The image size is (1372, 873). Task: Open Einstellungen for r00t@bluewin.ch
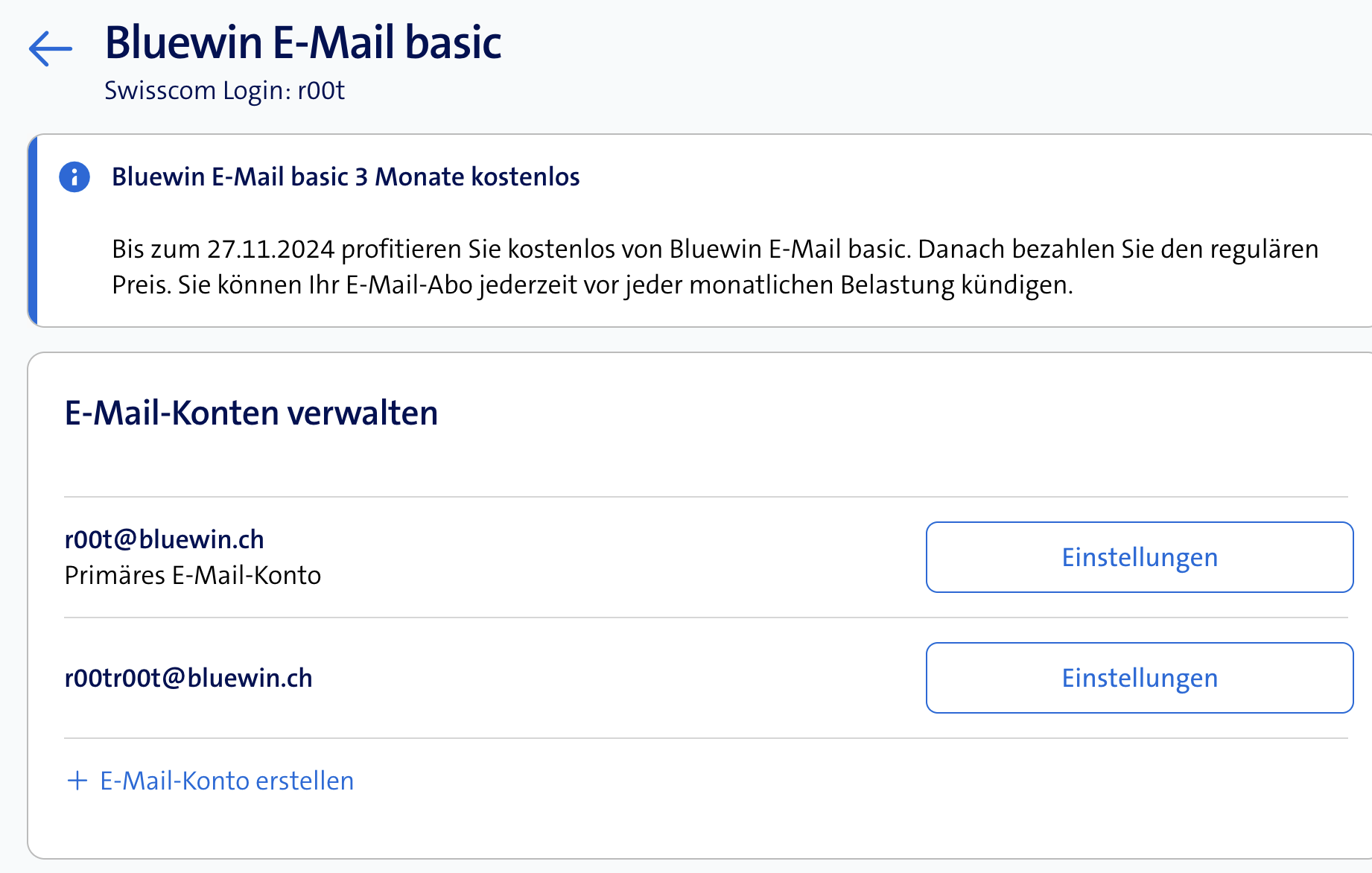(x=1139, y=557)
